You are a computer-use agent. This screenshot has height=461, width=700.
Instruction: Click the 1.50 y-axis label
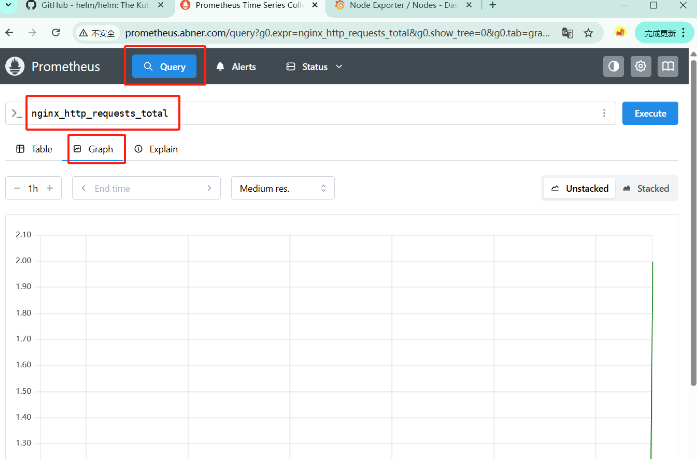pos(23,391)
